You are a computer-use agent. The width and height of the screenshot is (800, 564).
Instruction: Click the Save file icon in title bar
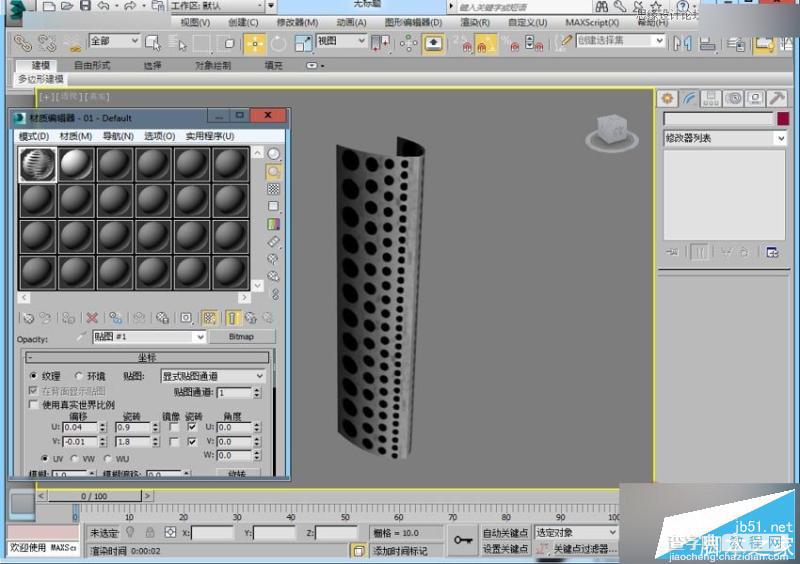[85, 6]
